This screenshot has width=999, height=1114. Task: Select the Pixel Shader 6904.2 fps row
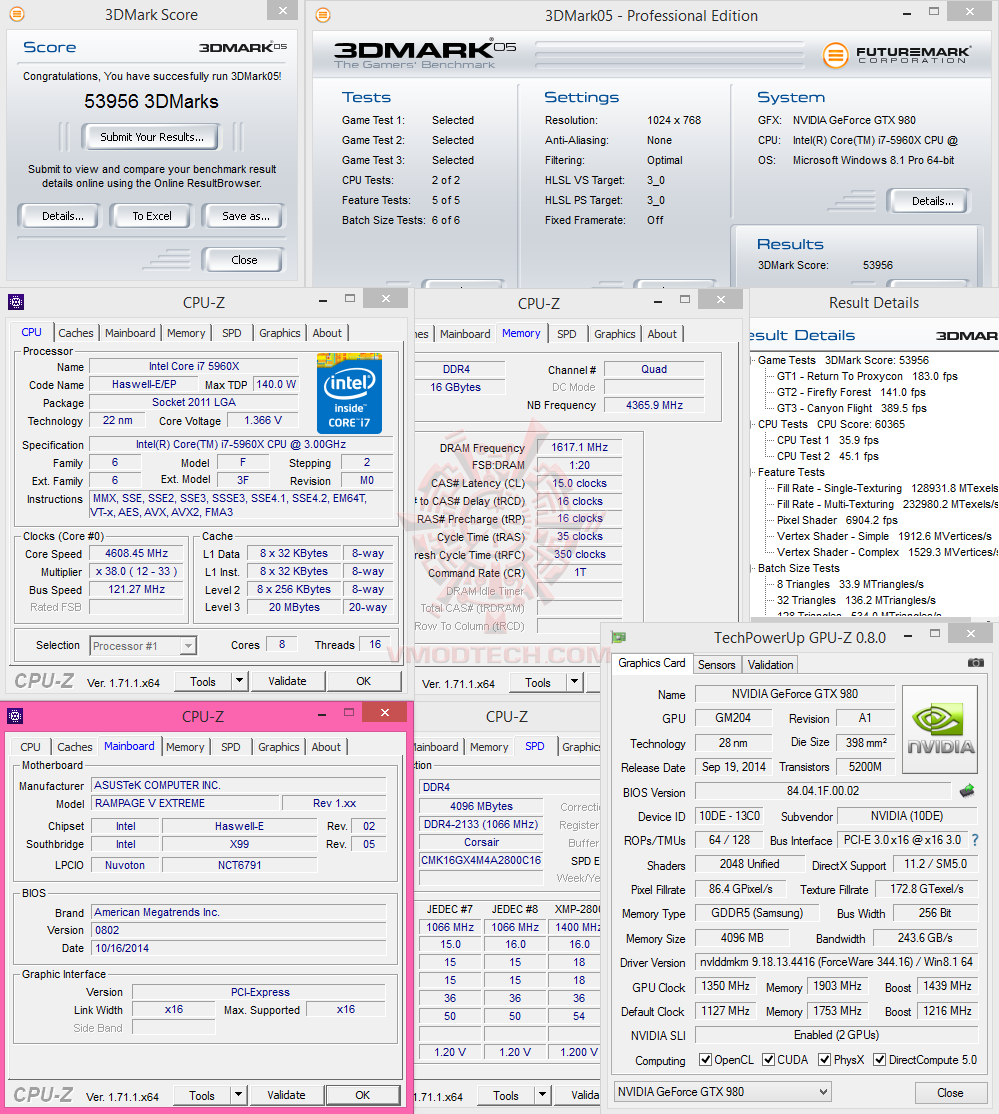[x=837, y=520]
